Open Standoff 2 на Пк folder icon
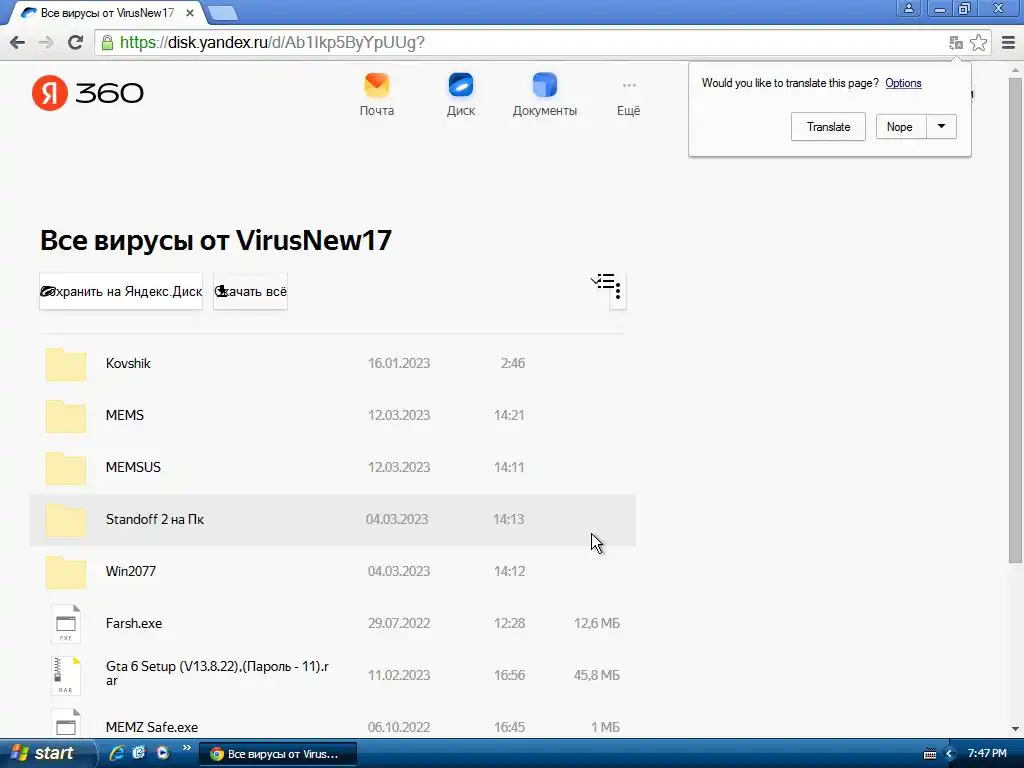The width and height of the screenshot is (1024, 768). click(66, 520)
